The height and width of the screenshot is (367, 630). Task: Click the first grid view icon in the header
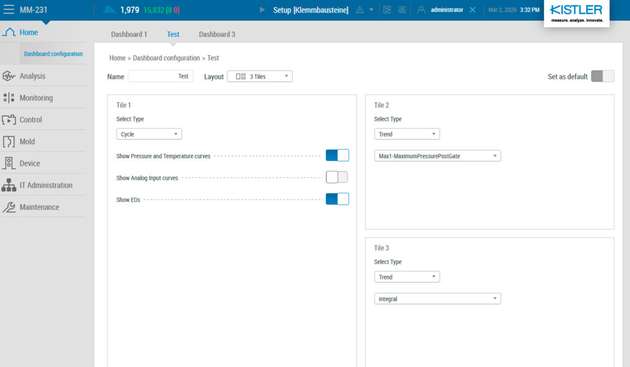tap(387, 10)
